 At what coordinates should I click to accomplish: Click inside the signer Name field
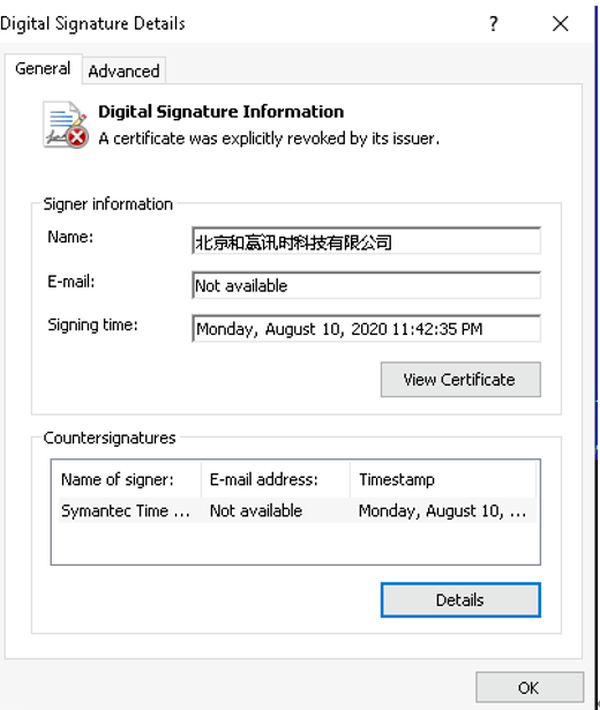(365, 242)
